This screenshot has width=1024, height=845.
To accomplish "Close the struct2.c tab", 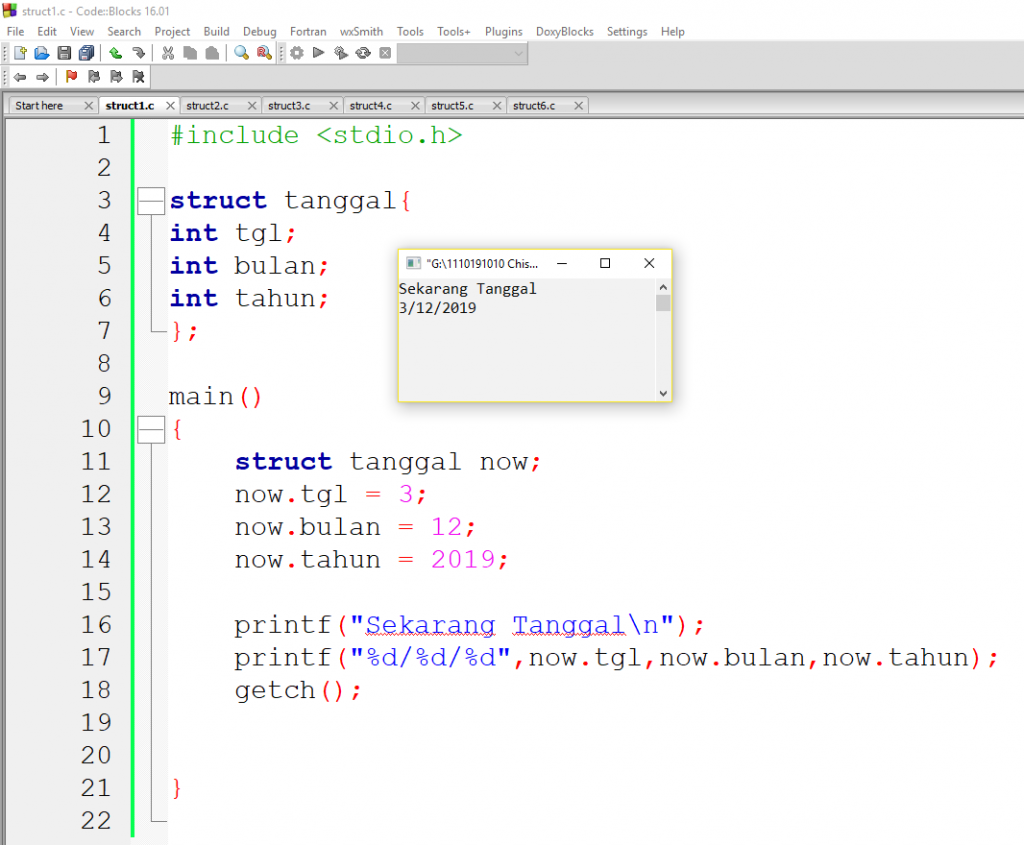I will (252, 105).
